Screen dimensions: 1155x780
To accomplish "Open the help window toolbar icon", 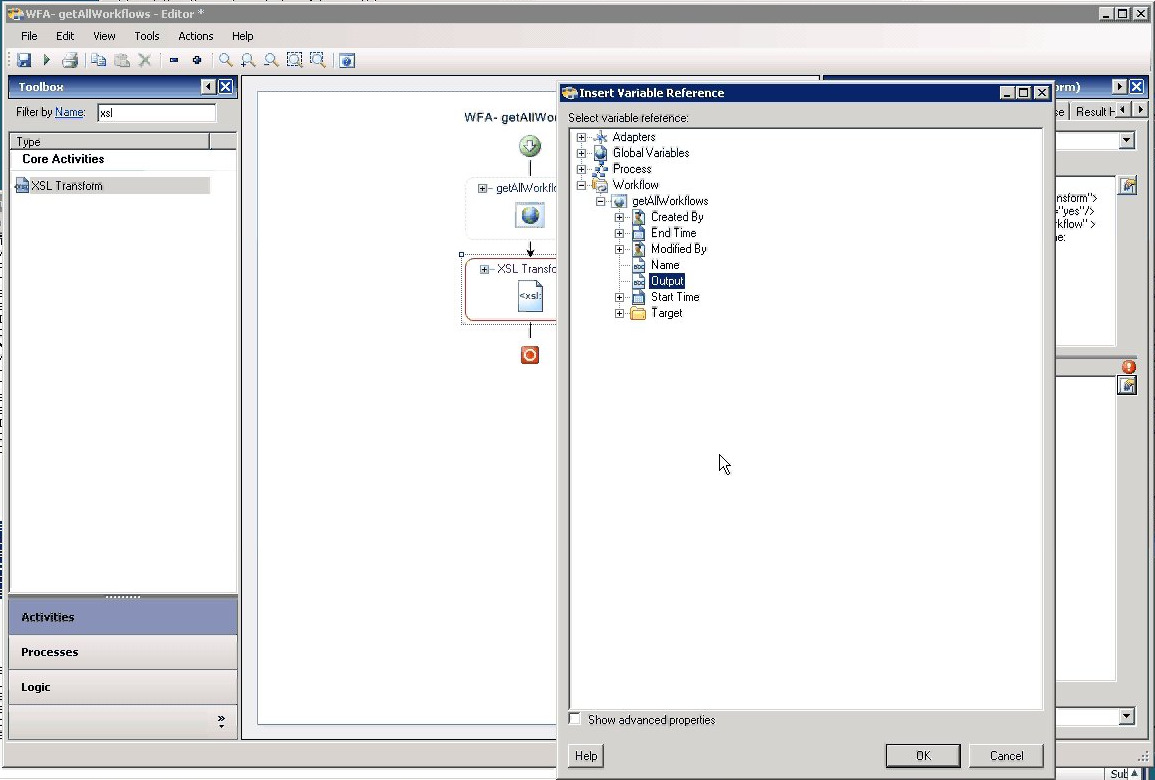I will (x=347, y=60).
